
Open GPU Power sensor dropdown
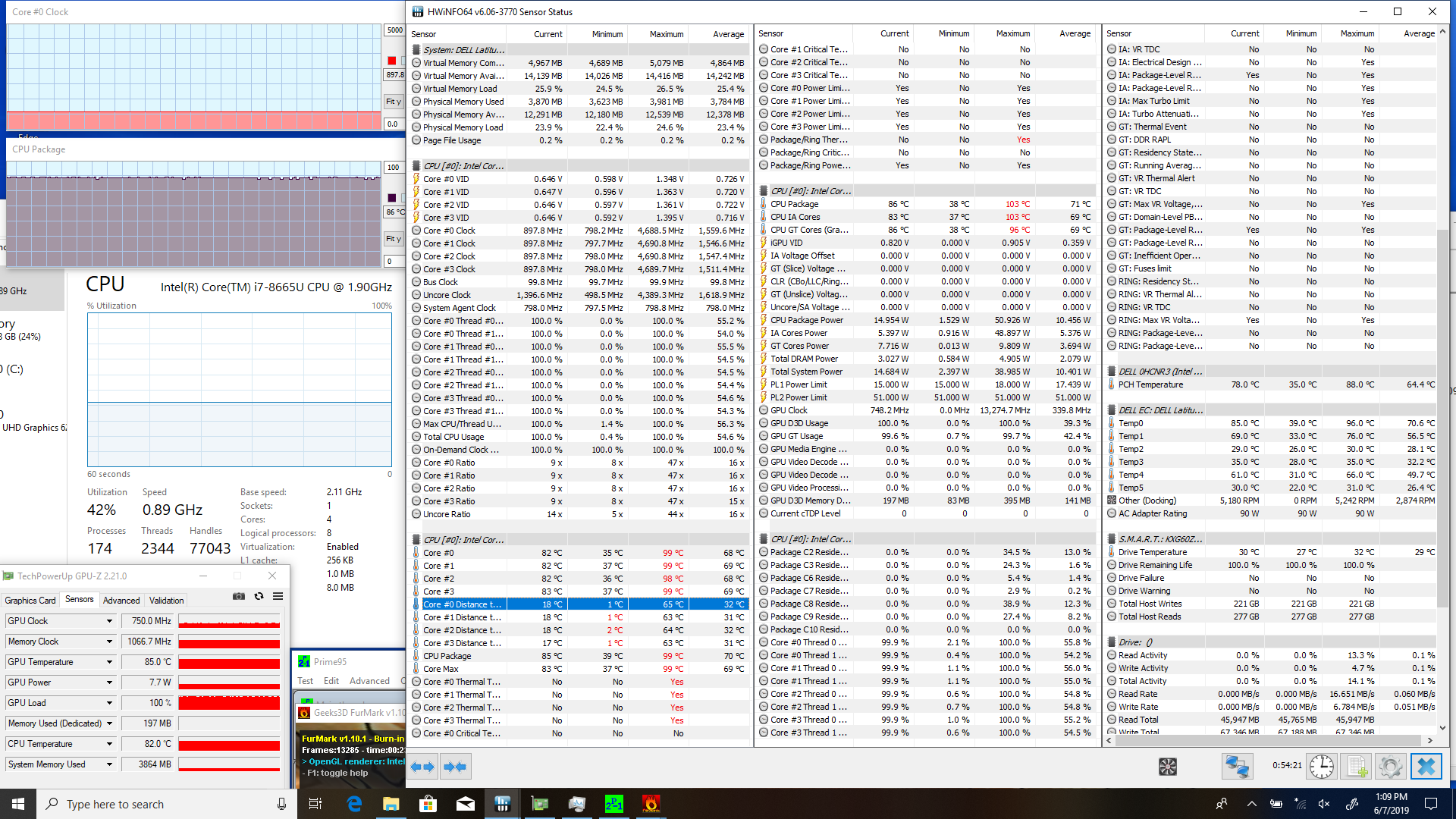pyautogui.click(x=109, y=682)
